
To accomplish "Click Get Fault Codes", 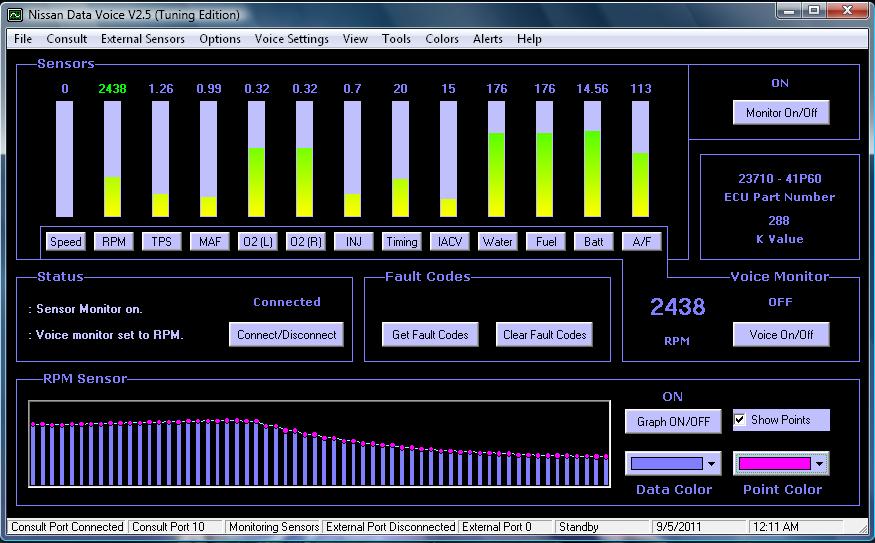I will [x=430, y=334].
